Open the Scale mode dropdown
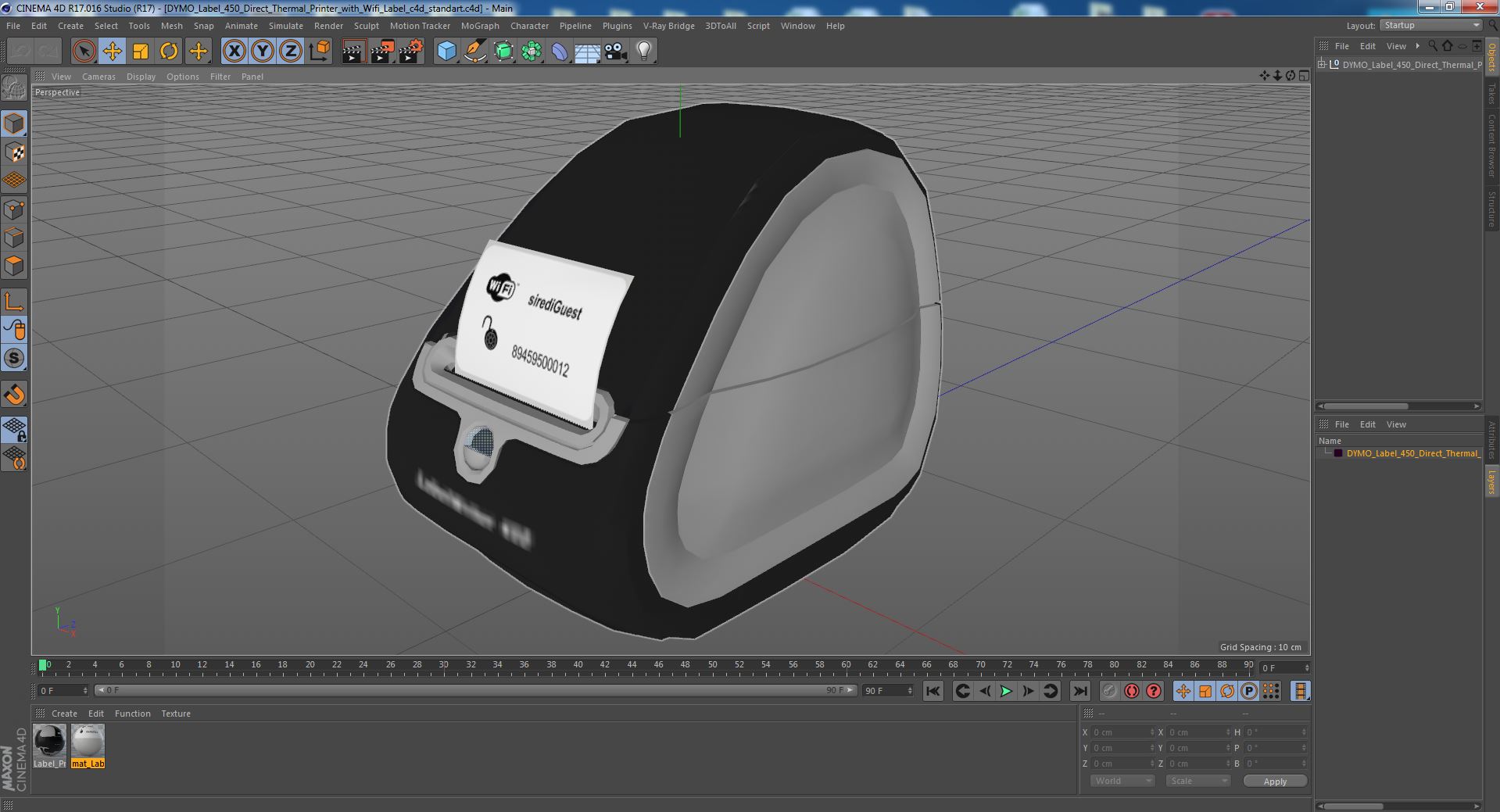This screenshot has height=812, width=1500. (x=1197, y=781)
